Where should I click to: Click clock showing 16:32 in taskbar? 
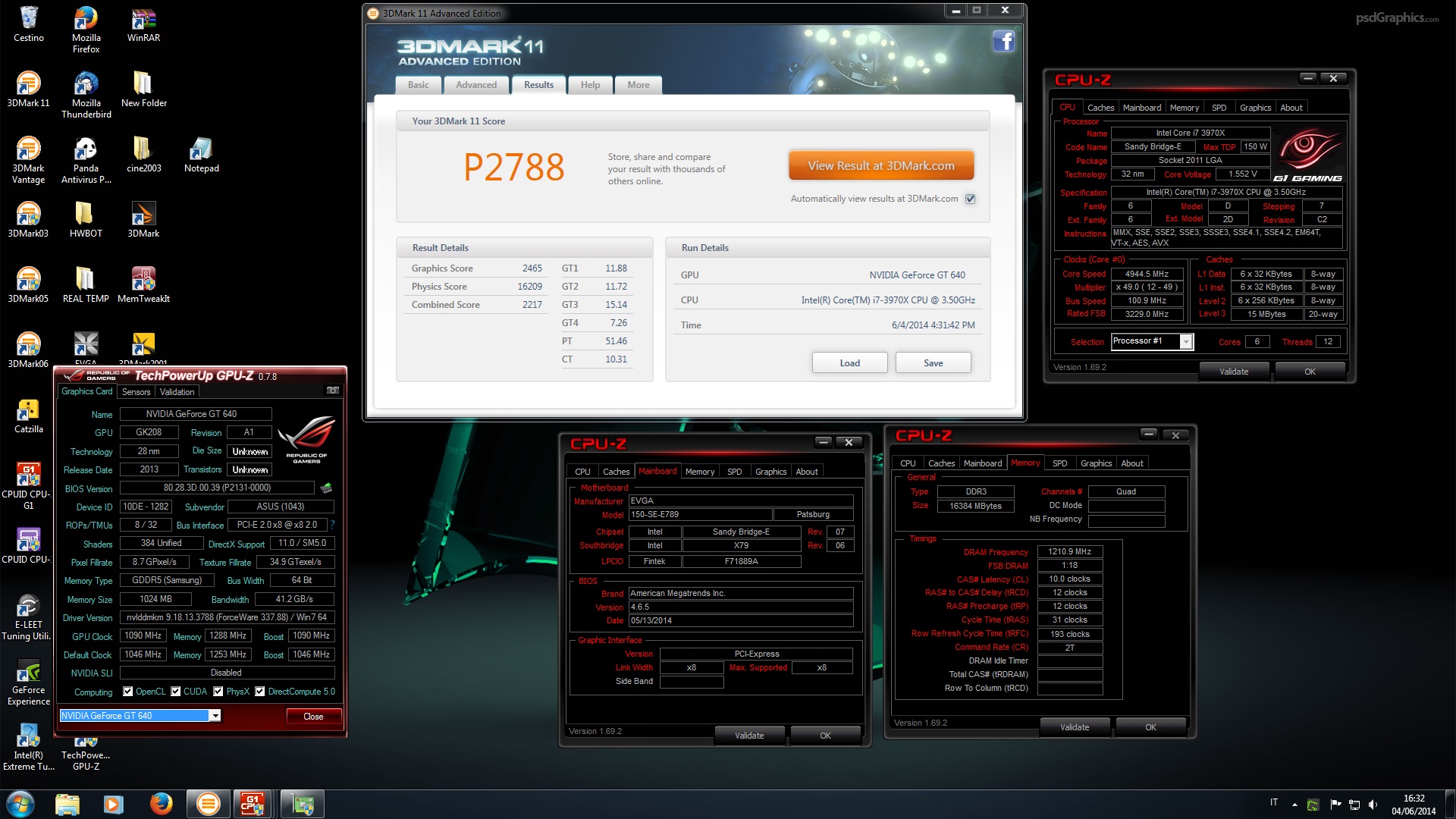[x=1414, y=799]
